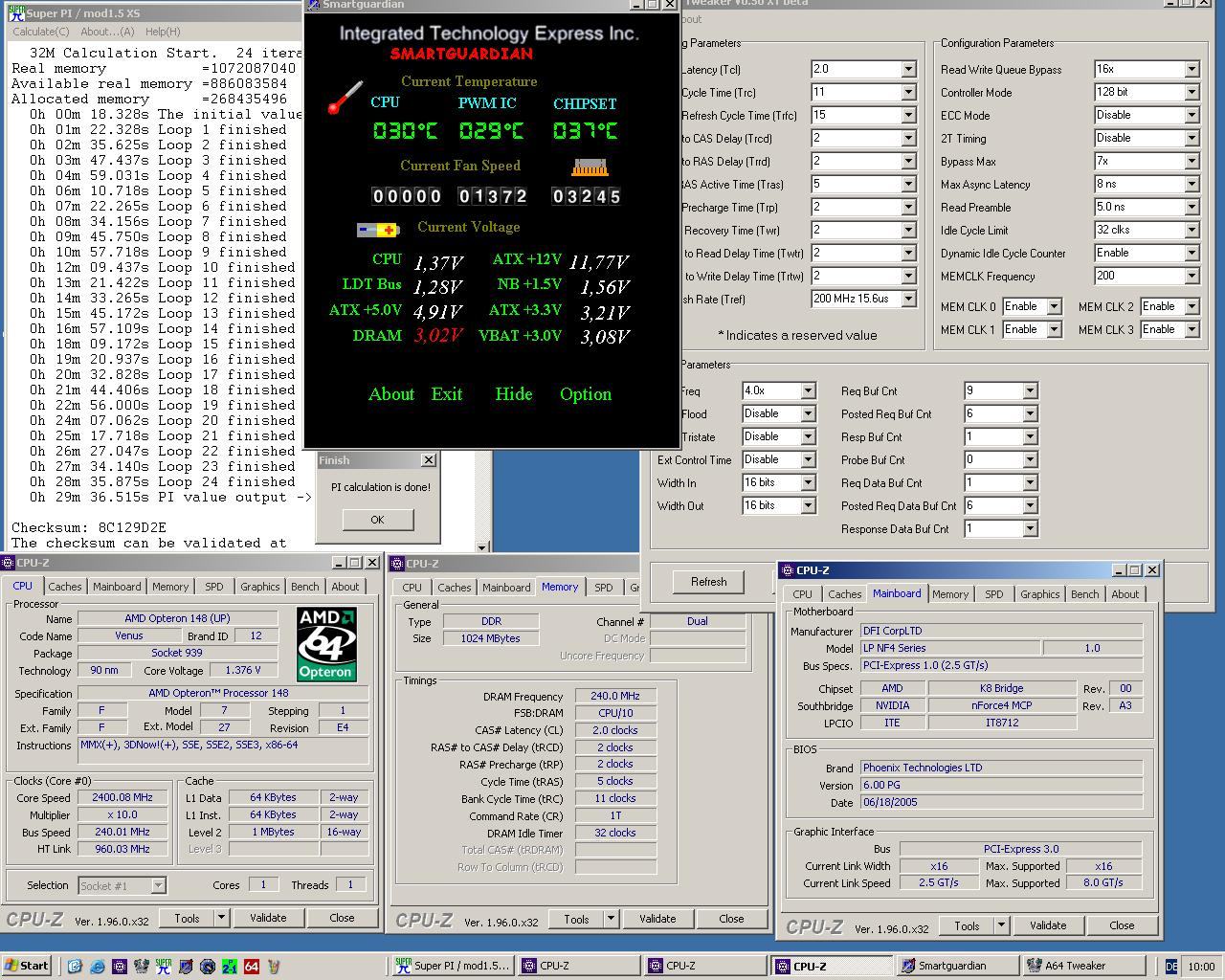The height and width of the screenshot is (980, 1225).
Task: Open MEMCLK Frequency dropdown
Action: tap(1192, 276)
